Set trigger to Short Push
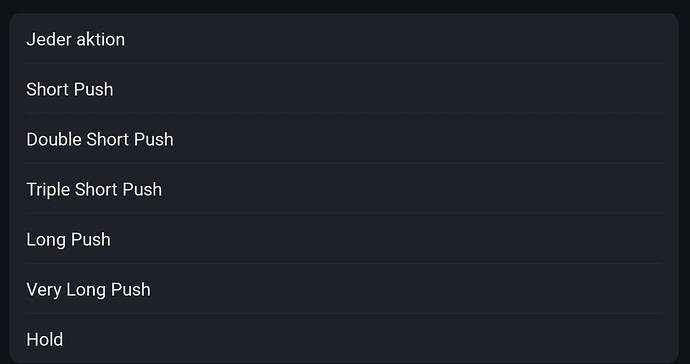The width and height of the screenshot is (690, 364). coord(344,89)
